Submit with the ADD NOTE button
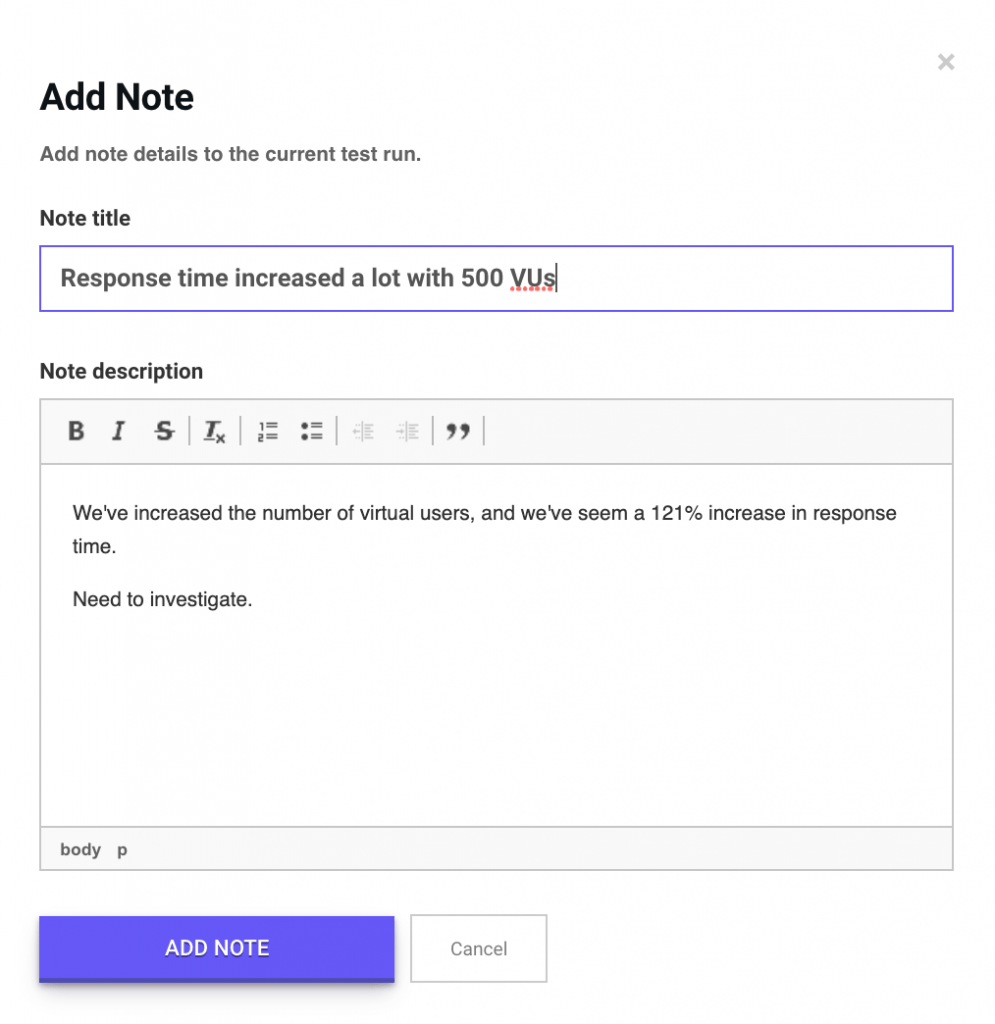The image size is (995, 1024). (217, 948)
